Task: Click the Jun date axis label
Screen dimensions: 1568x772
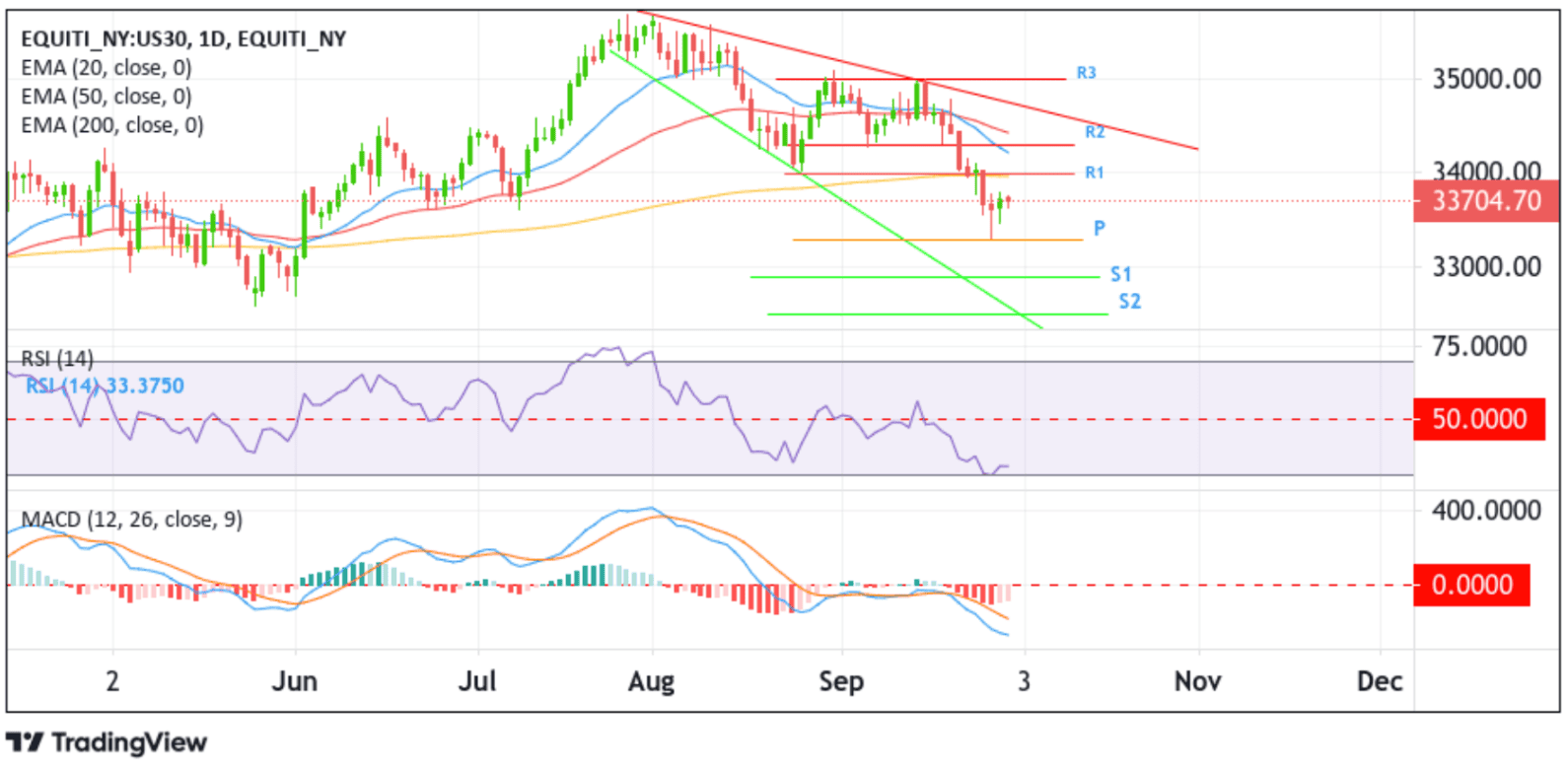Action: (x=295, y=681)
